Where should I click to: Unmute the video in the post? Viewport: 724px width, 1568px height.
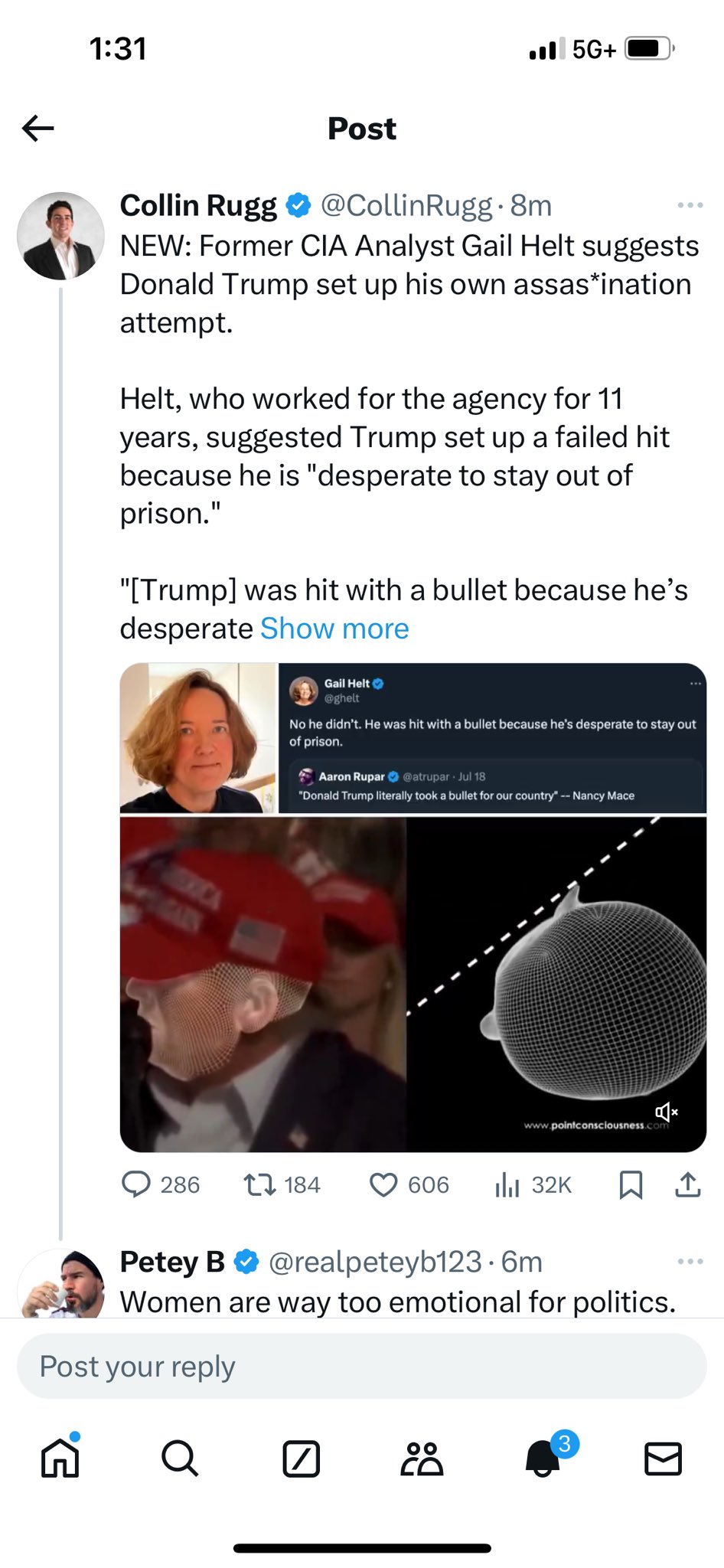point(666,1111)
